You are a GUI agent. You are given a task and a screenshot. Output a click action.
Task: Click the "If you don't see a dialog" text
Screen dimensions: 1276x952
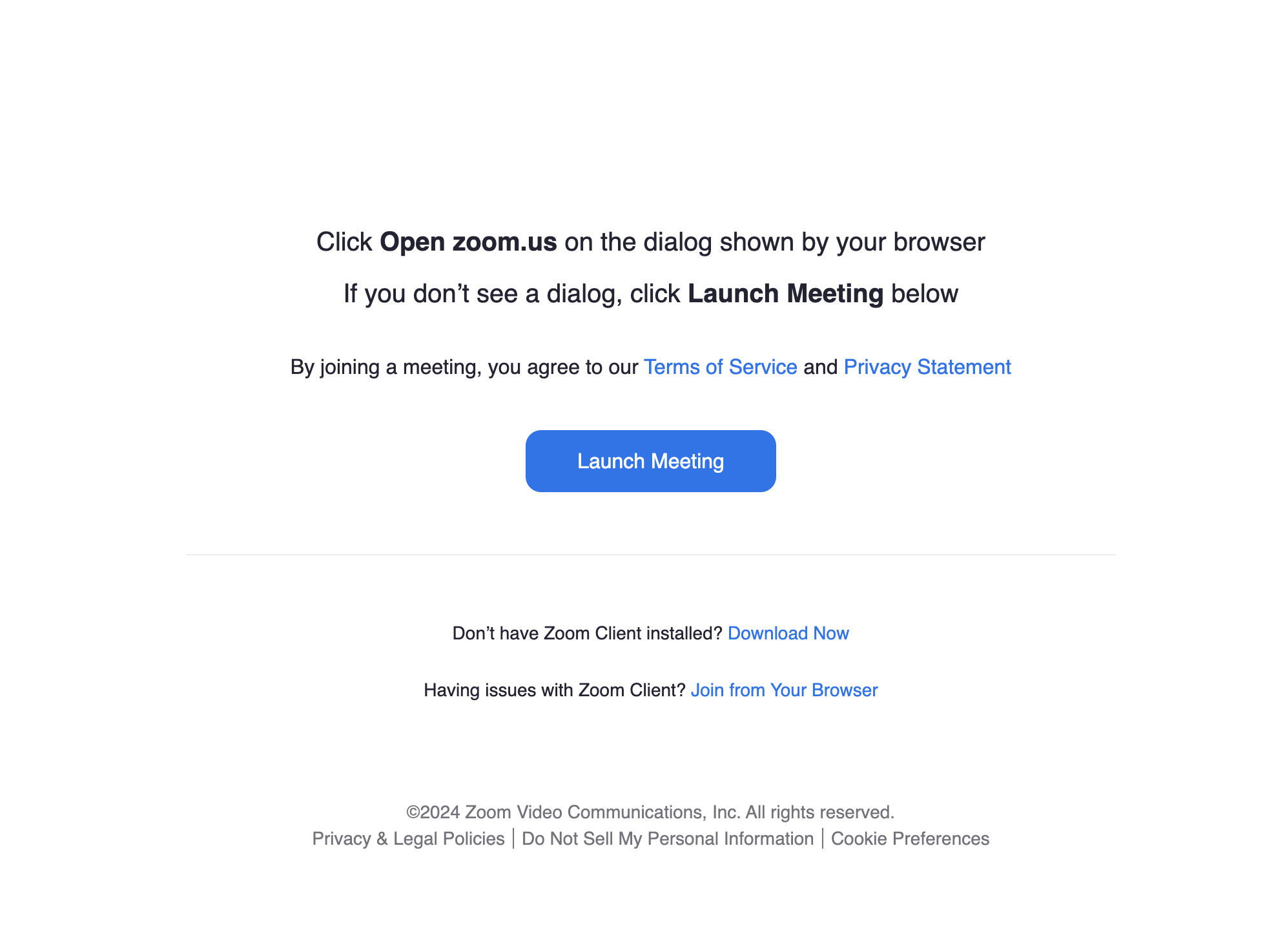pos(483,294)
